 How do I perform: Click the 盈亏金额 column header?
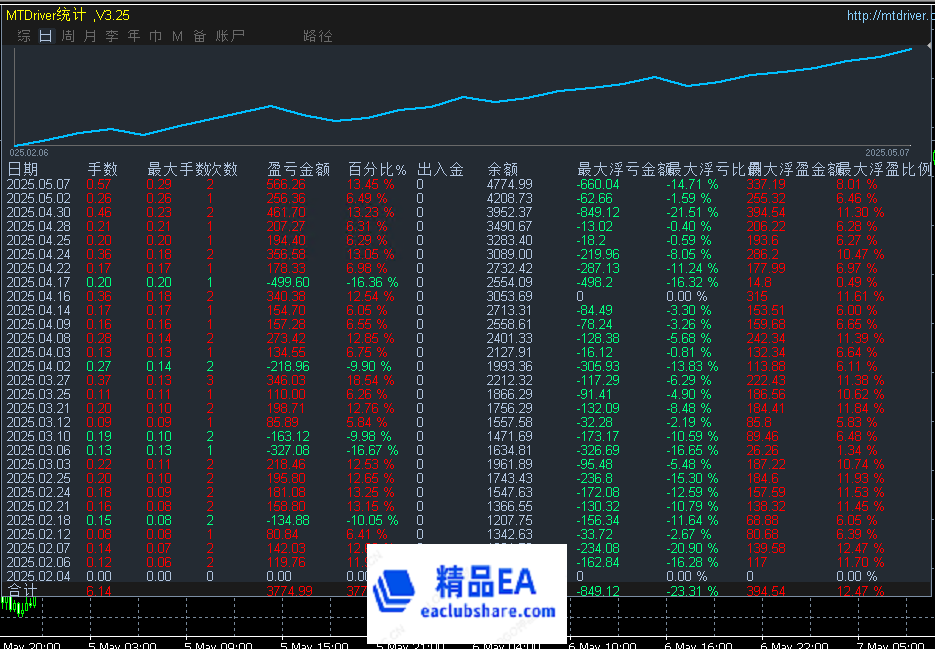pos(298,170)
